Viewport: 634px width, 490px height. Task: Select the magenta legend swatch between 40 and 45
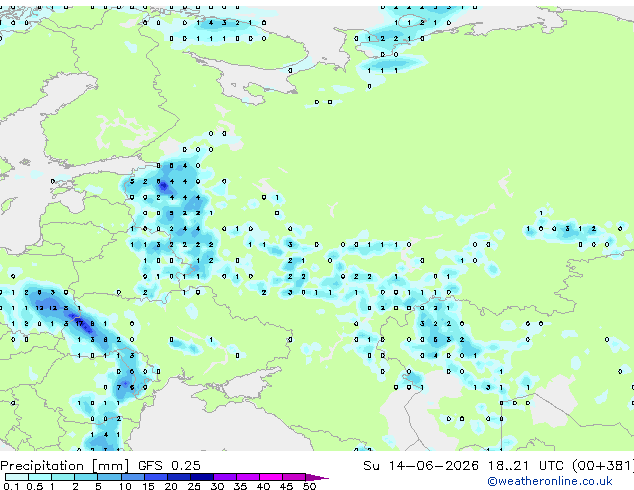(x=271, y=477)
